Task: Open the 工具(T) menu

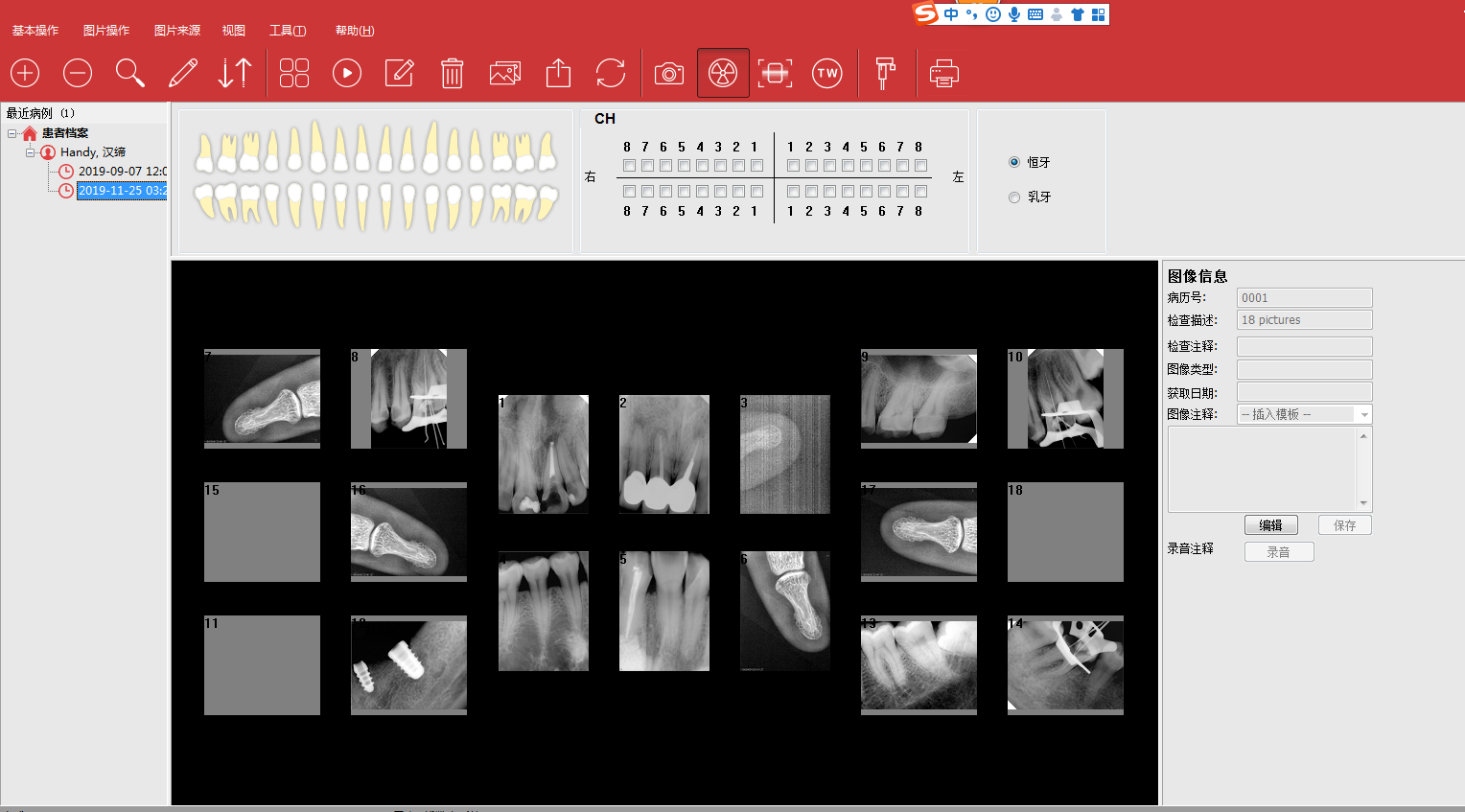Action: tap(288, 31)
